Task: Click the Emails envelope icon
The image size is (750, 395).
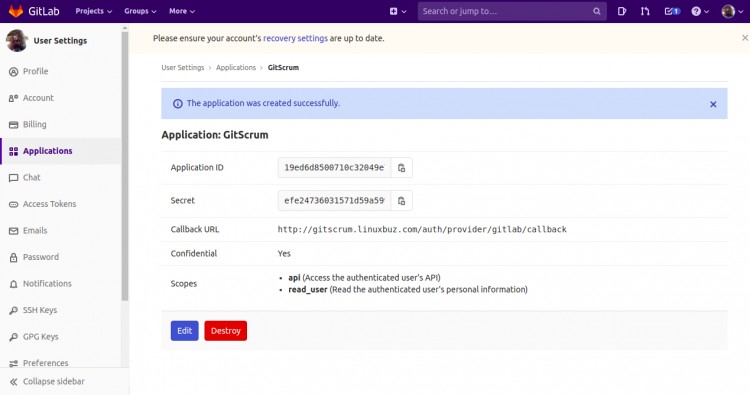Action: click(13, 231)
